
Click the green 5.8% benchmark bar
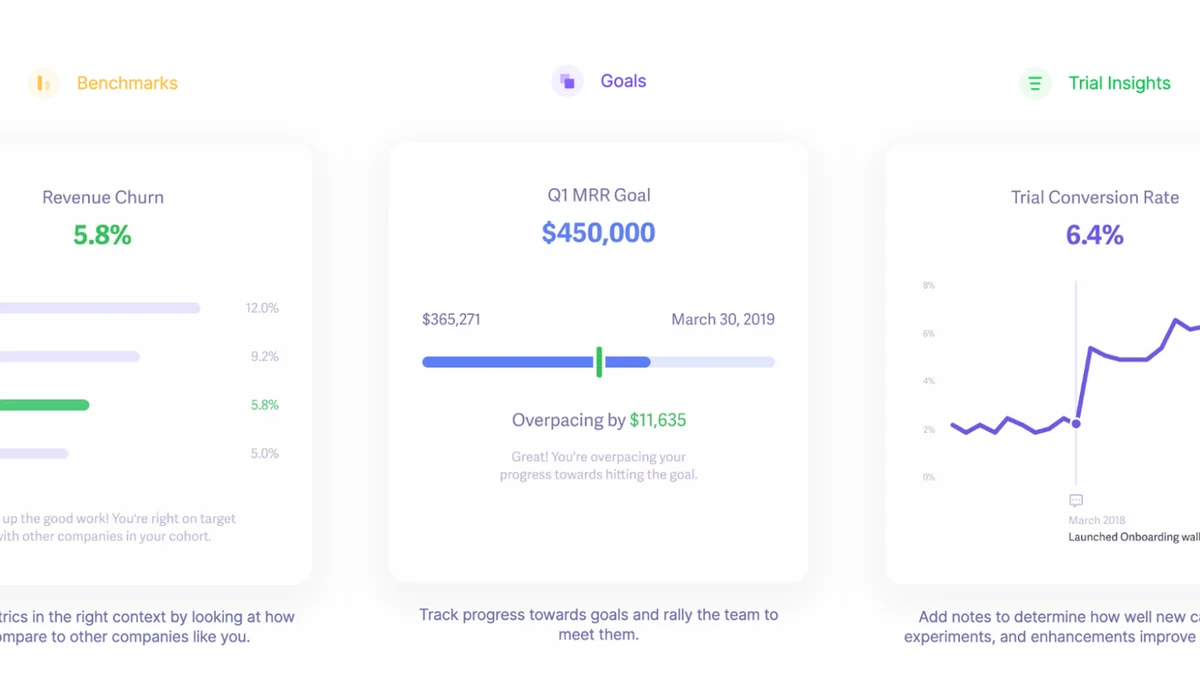point(44,405)
